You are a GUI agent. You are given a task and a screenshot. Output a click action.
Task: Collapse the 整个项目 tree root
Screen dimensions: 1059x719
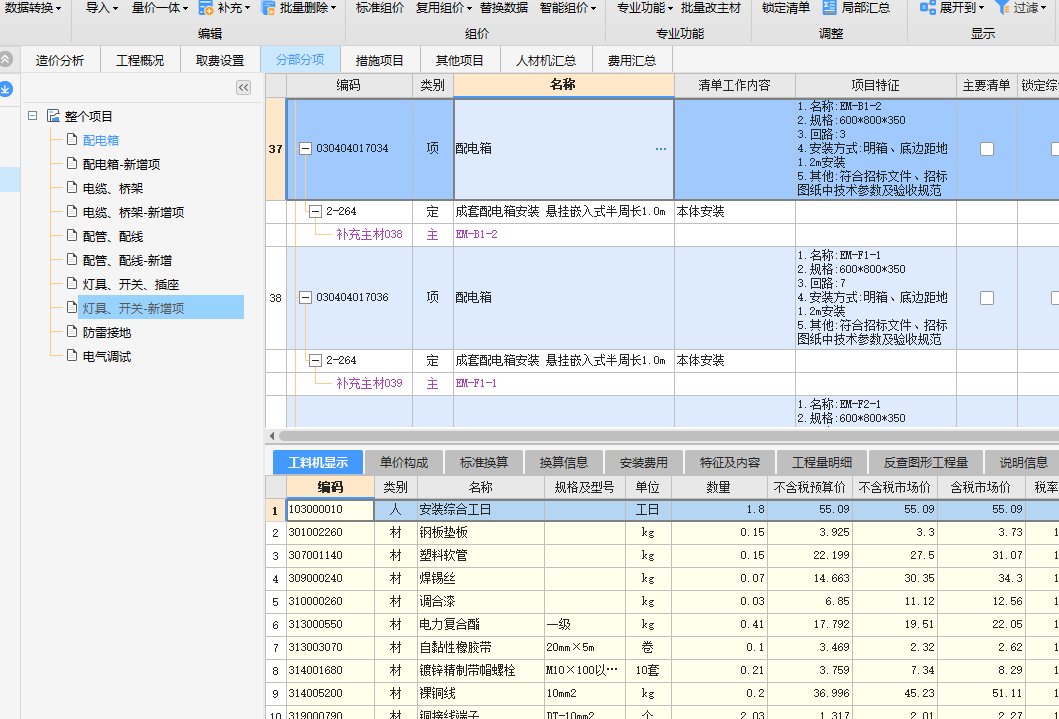pos(32,116)
